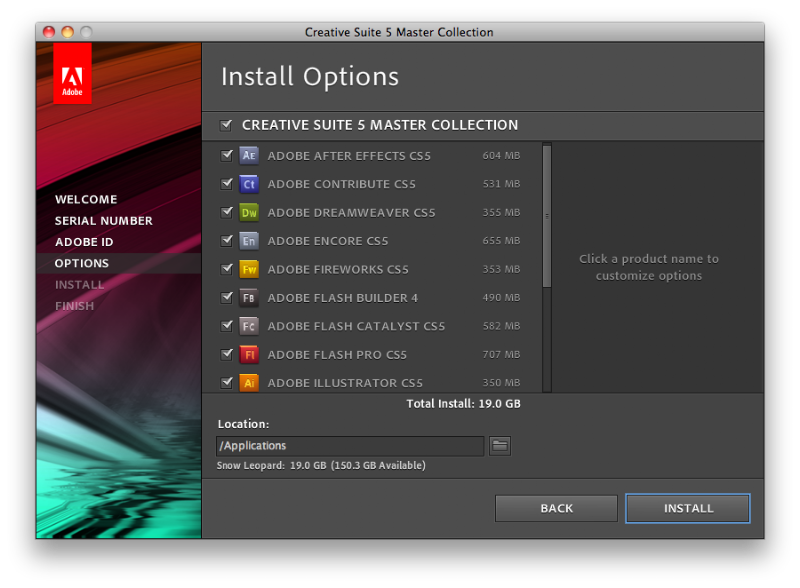Click the Flash Pro Fl icon
800x588 pixels.
[249, 354]
